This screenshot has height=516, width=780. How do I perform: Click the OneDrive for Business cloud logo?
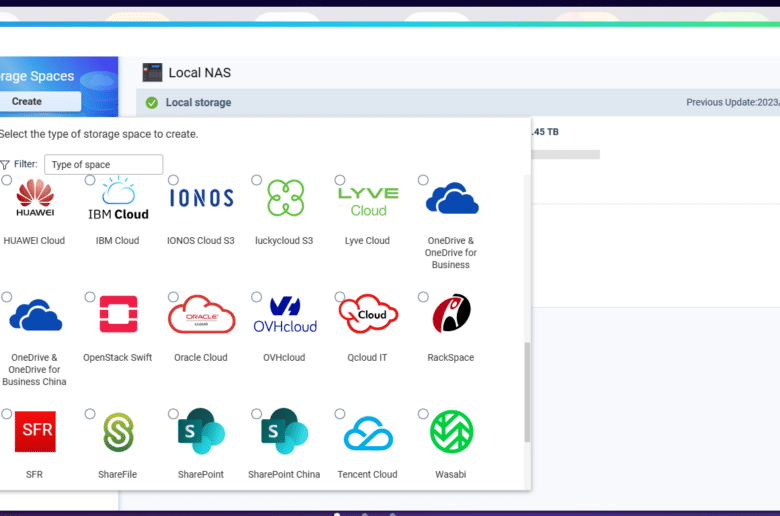(x=452, y=198)
